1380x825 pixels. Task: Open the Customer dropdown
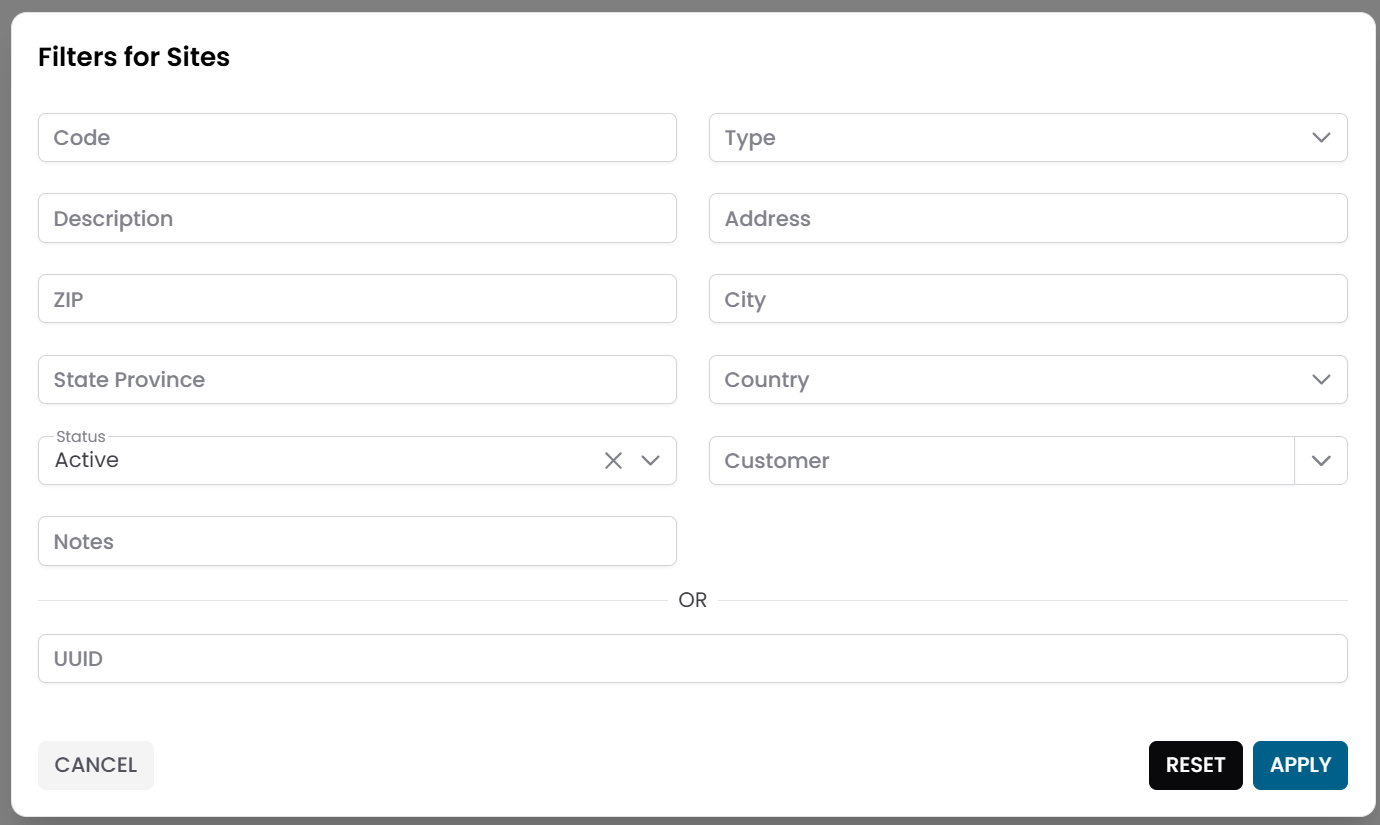click(1321, 460)
